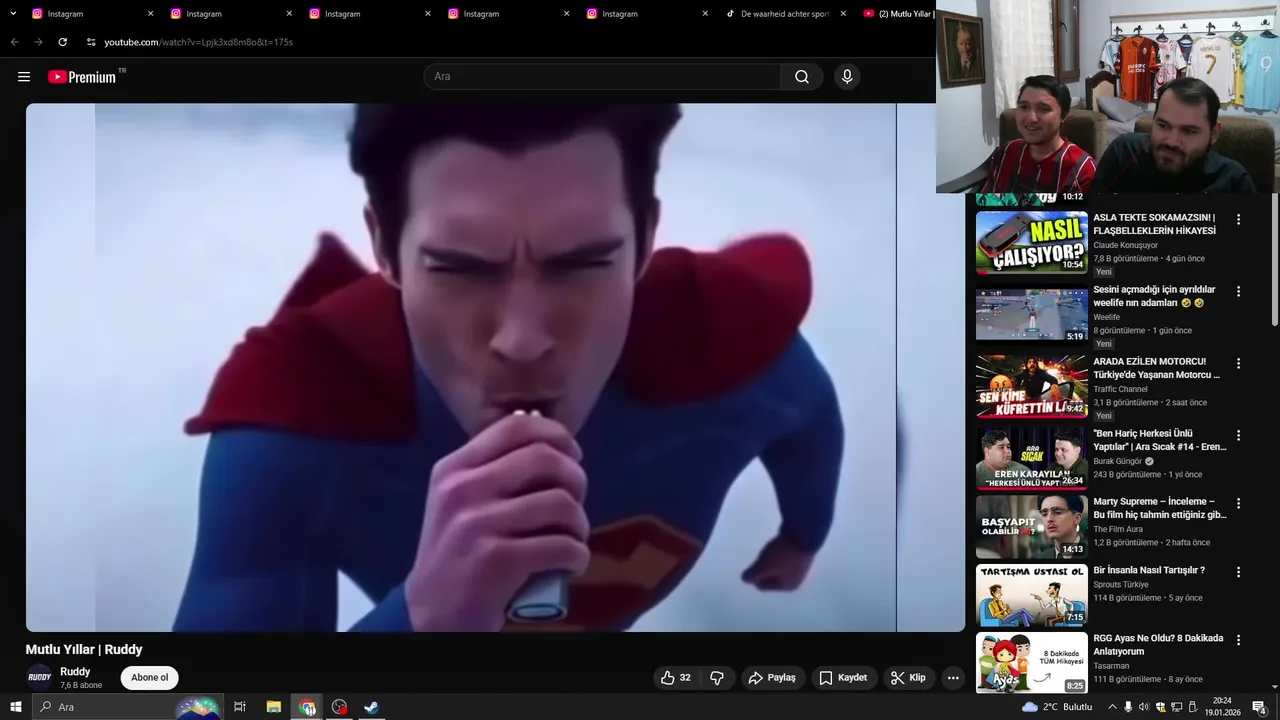Dislike the video with thumbs down
Screen dimensions: 1280x720
pos(717,678)
